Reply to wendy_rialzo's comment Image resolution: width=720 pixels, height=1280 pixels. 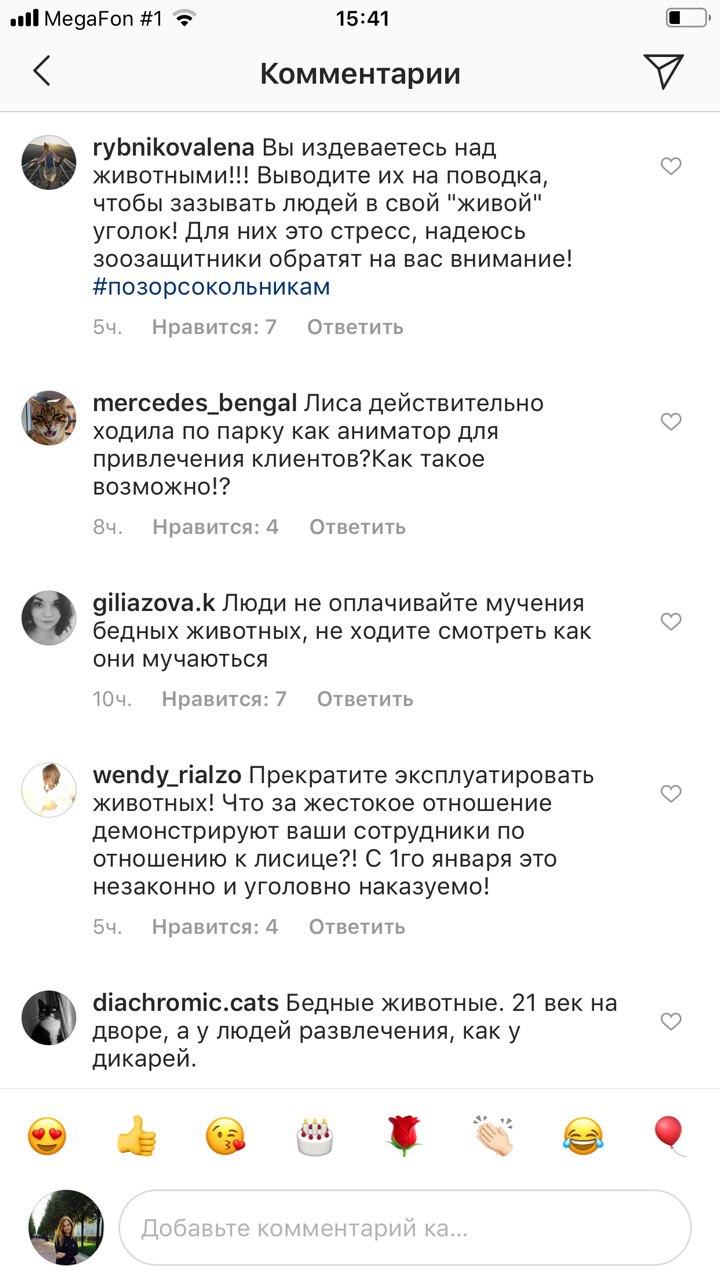coord(356,927)
